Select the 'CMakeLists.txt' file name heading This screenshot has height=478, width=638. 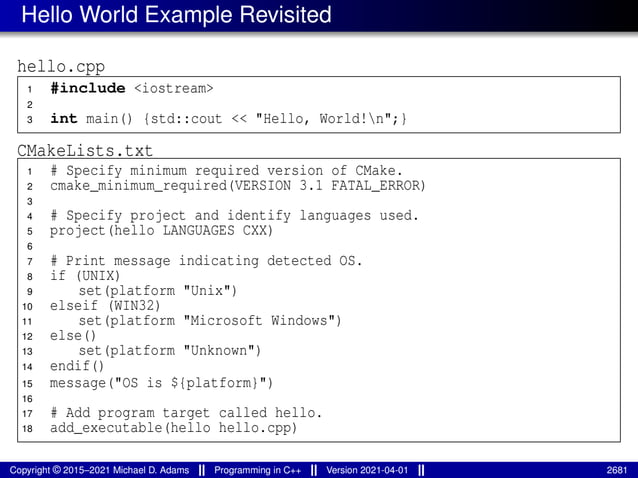pos(85,151)
